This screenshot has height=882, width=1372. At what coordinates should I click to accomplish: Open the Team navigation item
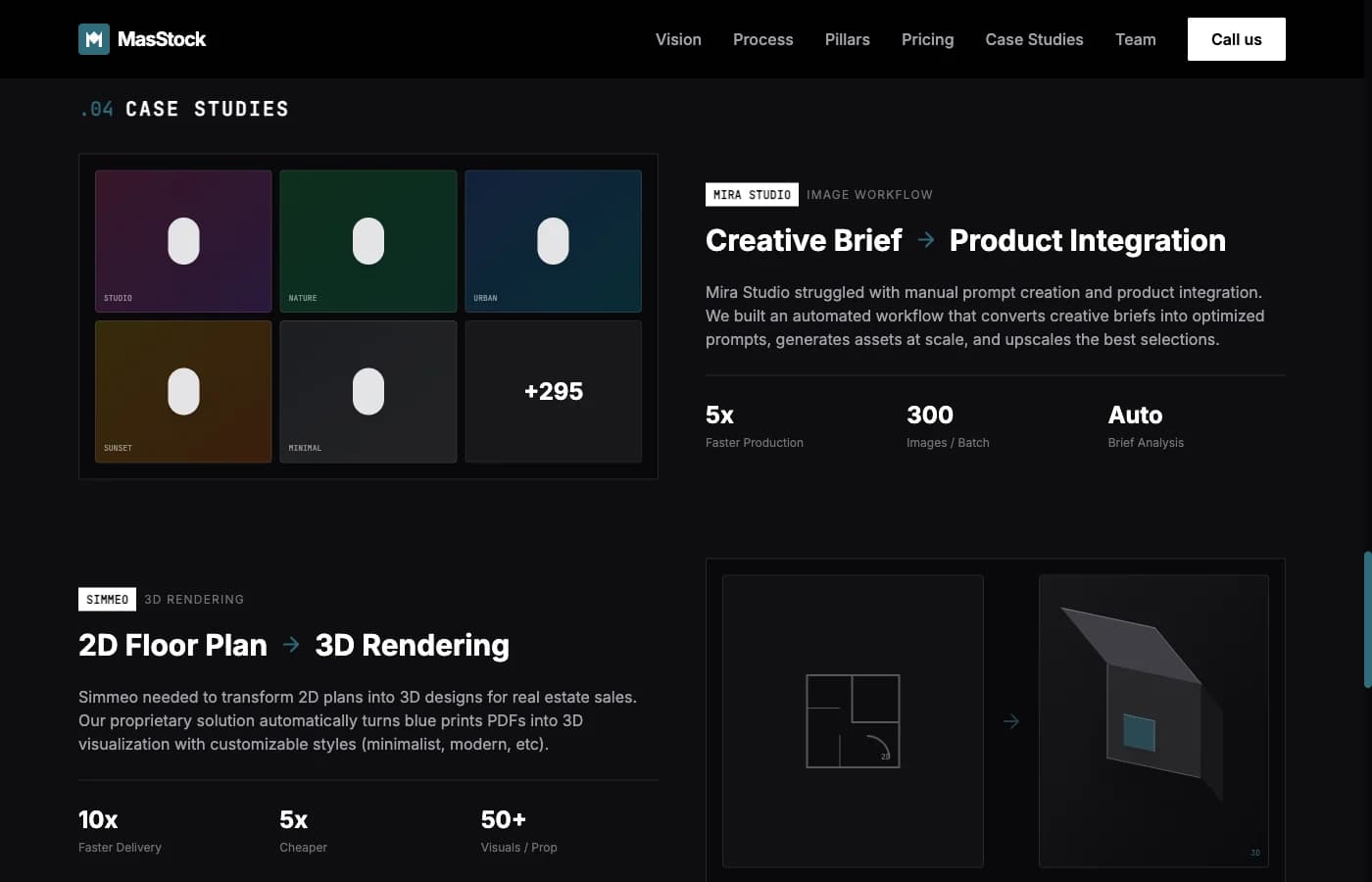(1136, 39)
